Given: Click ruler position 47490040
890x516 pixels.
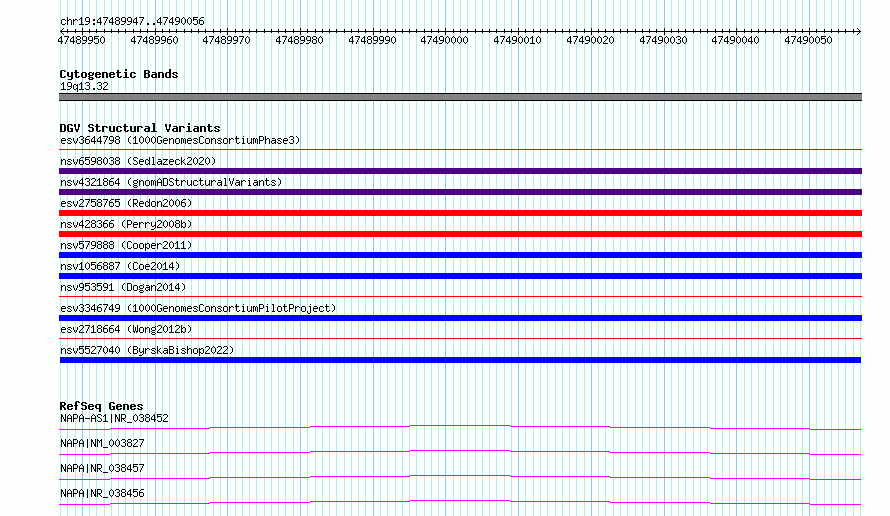Looking at the screenshot, I should point(736,40).
